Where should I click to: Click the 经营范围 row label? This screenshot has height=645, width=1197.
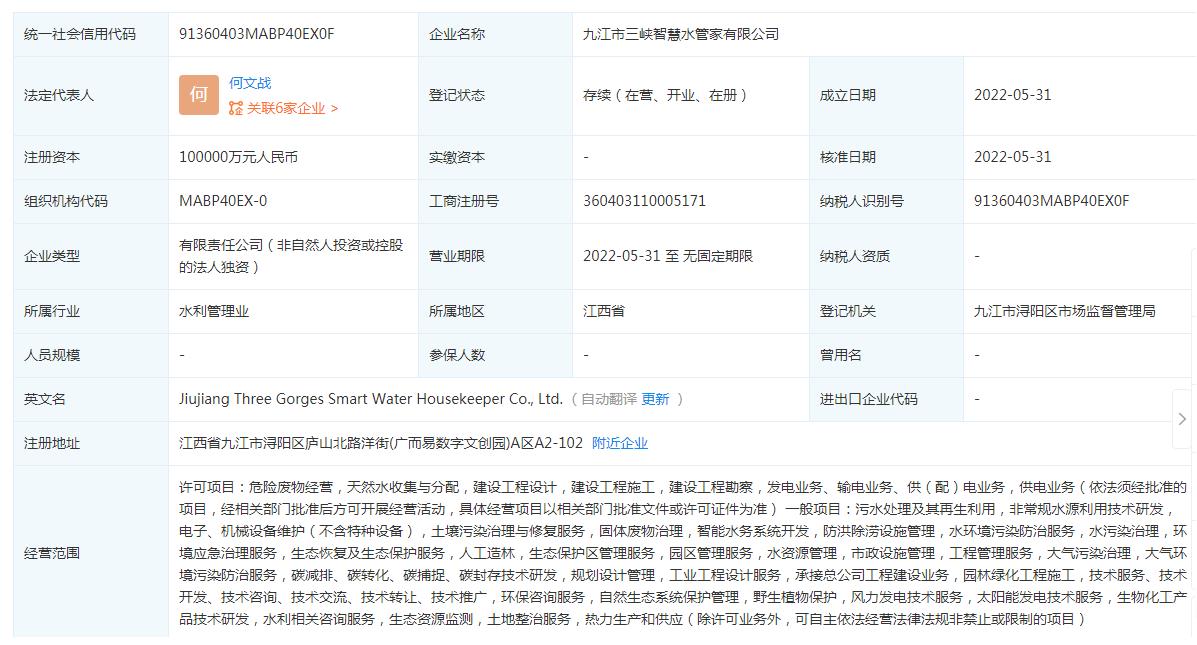pyautogui.click(x=52, y=553)
